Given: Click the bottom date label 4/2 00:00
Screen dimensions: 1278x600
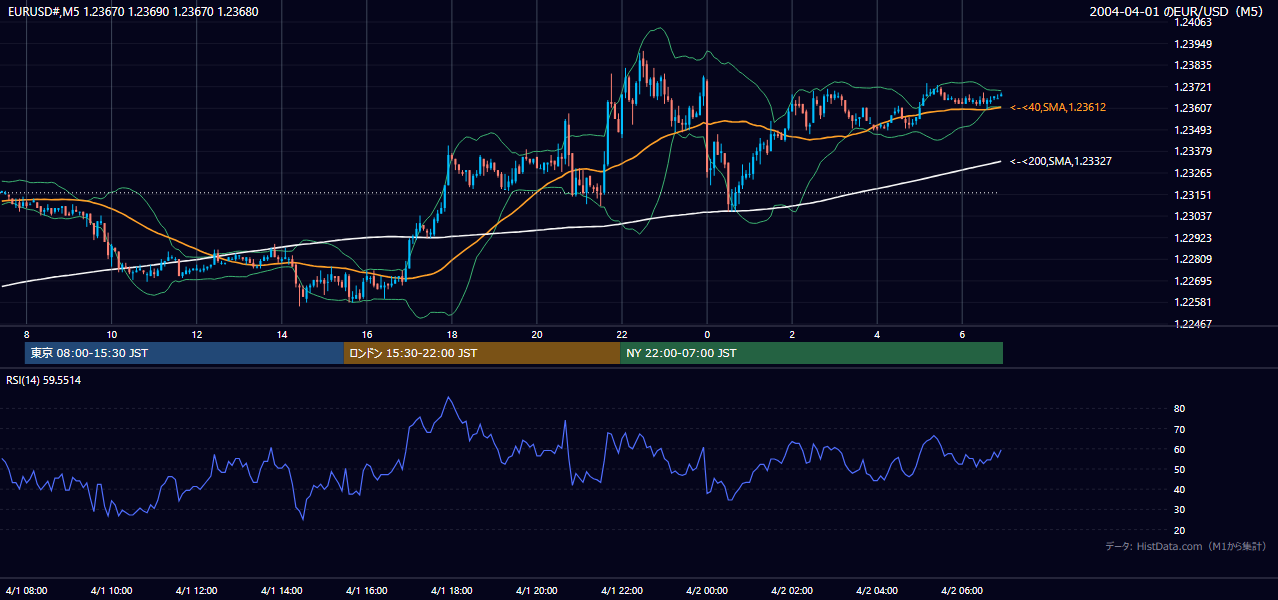Looking at the screenshot, I should (707, 590).
